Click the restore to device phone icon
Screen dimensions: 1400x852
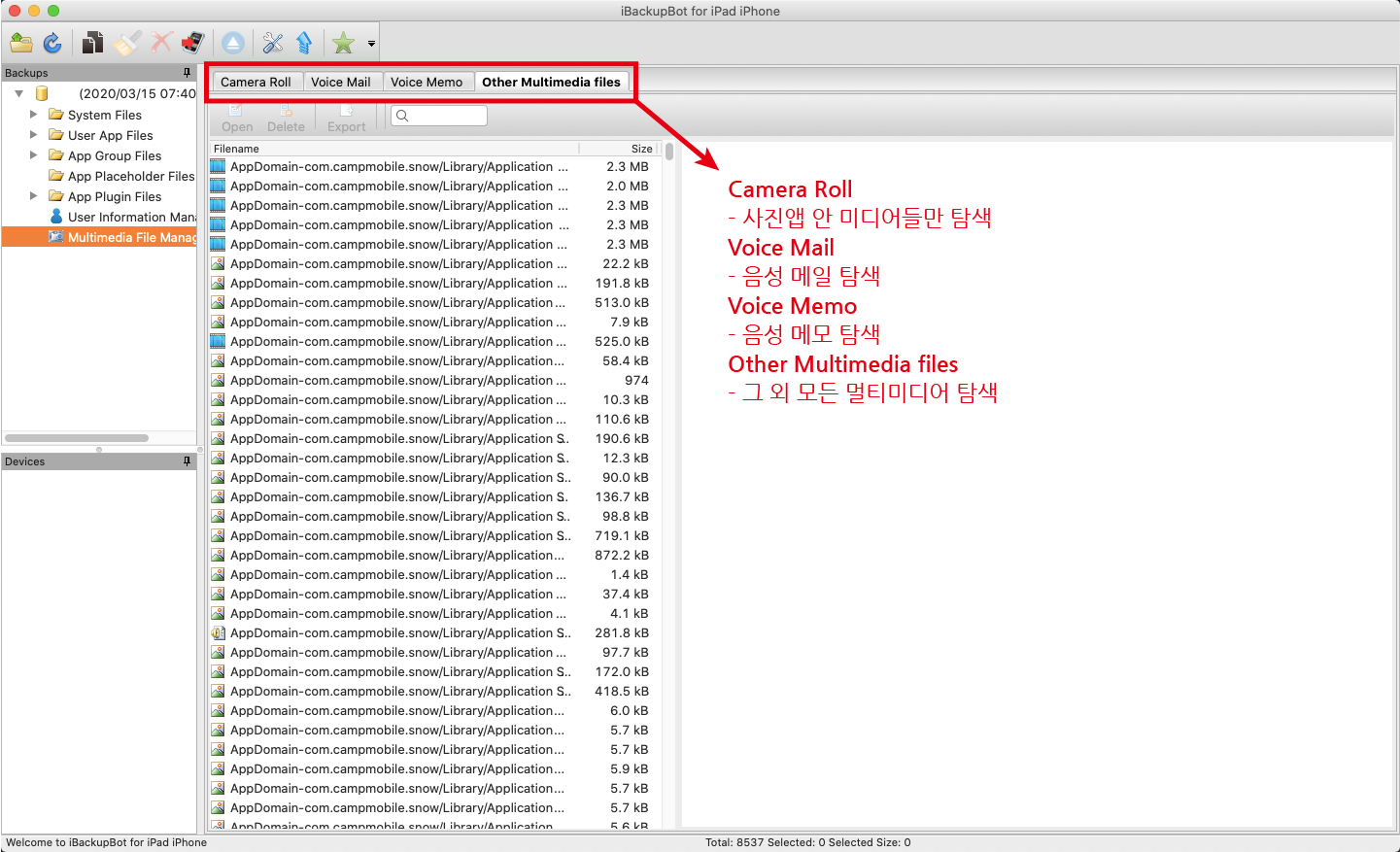click(x=192, y=43)
